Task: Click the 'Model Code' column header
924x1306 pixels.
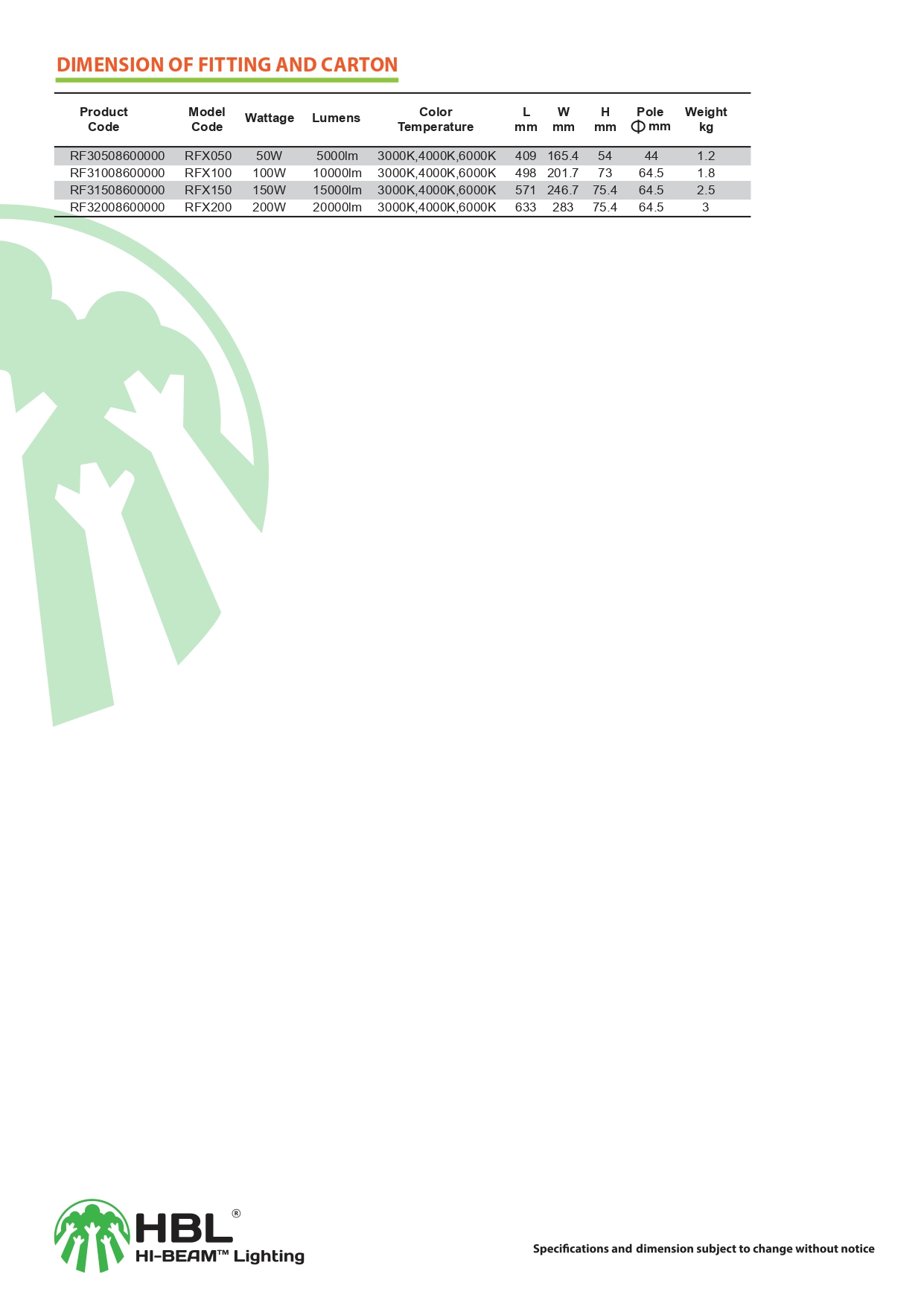Action: tap(207, 119)
